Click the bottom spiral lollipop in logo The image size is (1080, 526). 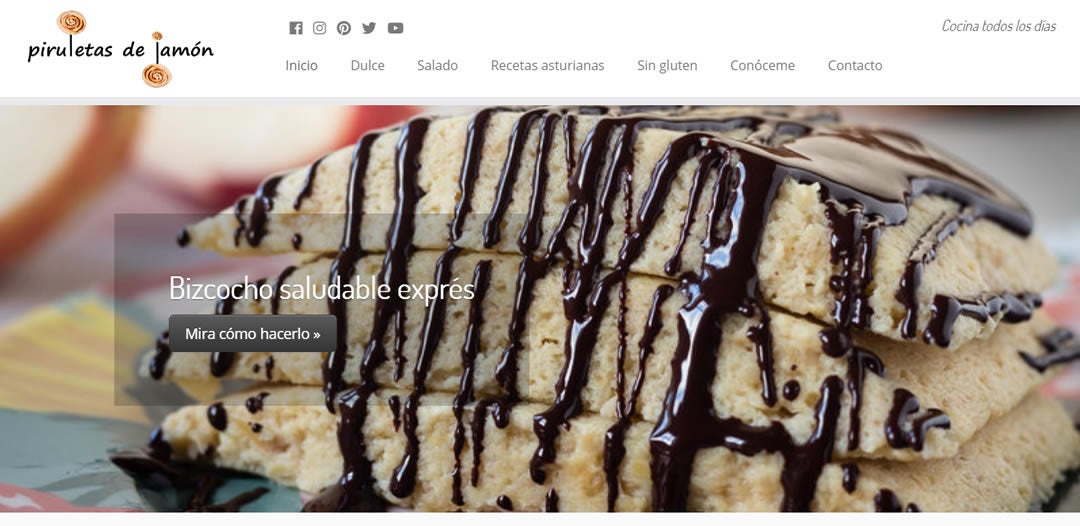(156, 74)
